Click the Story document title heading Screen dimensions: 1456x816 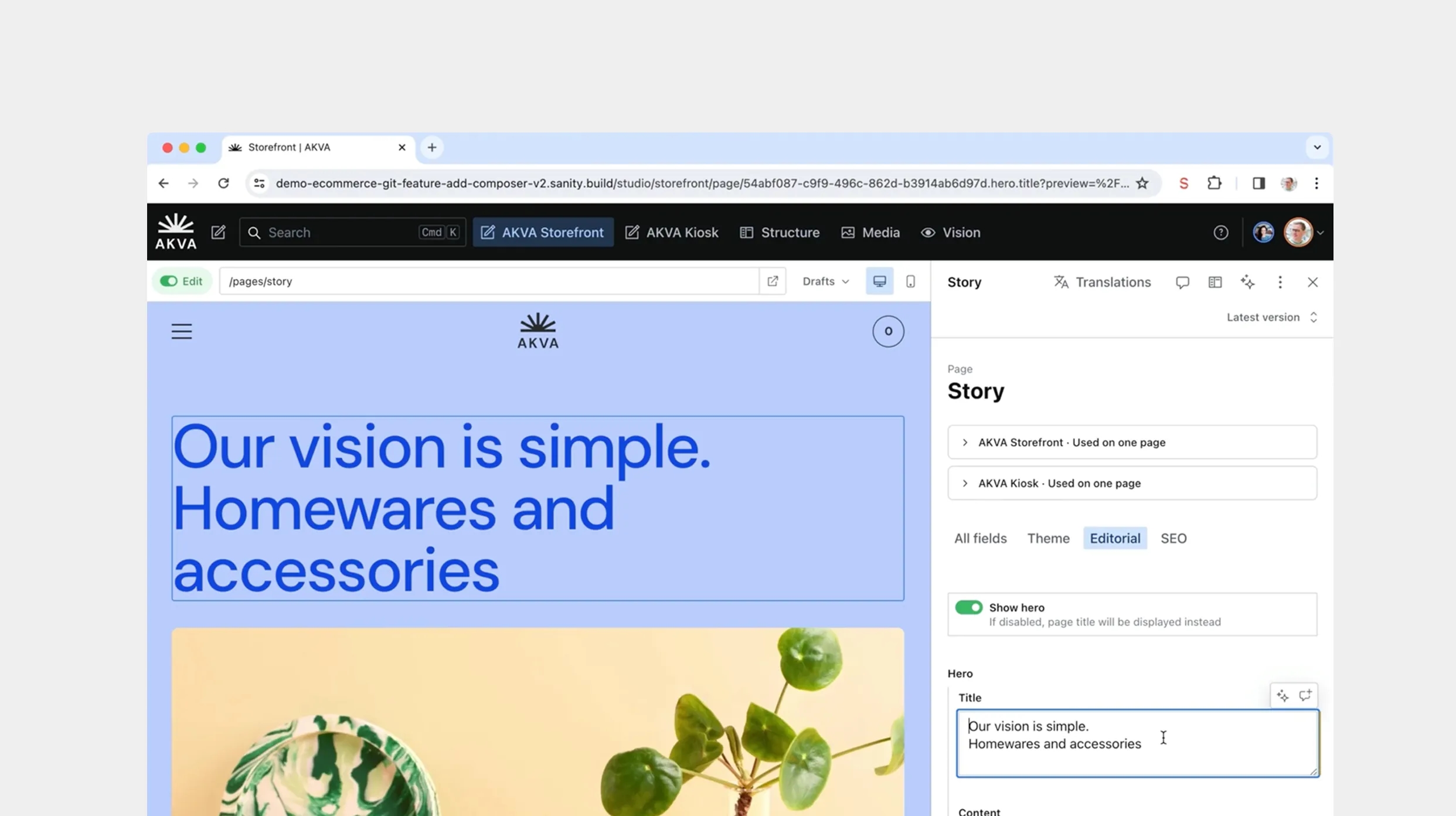tap(975, 391)
